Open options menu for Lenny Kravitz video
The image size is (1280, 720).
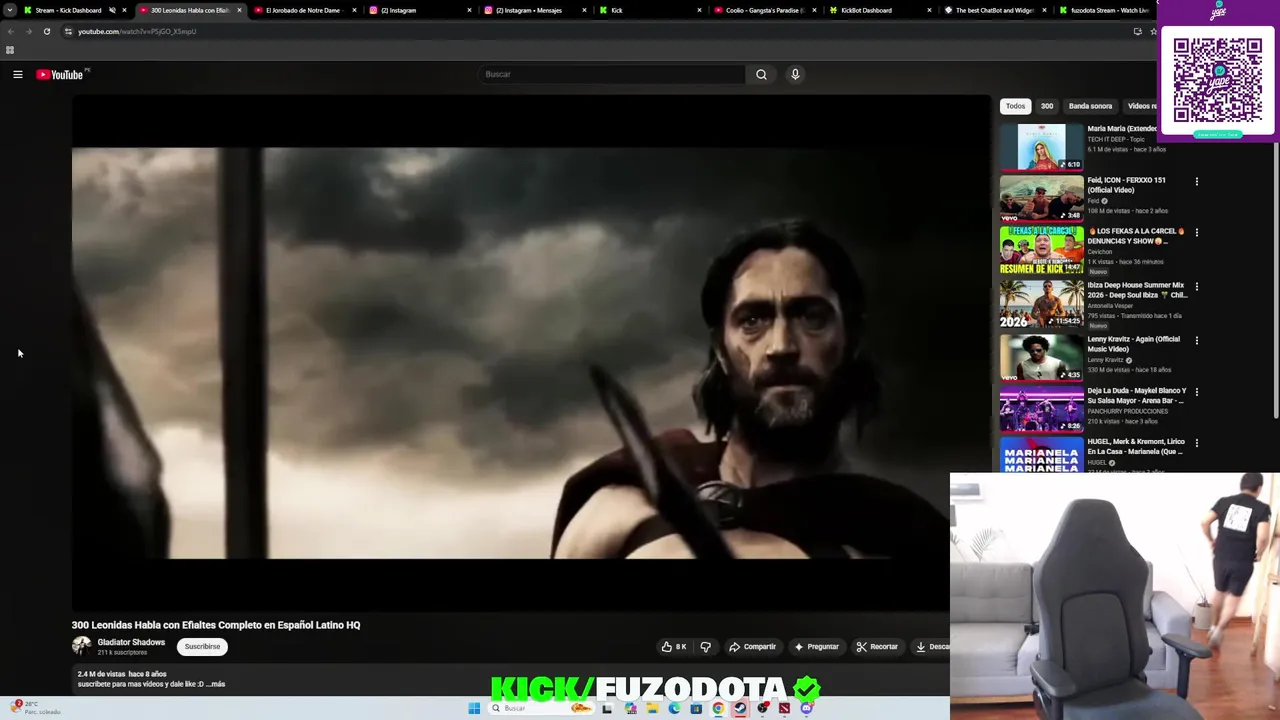click(1196, 340)
